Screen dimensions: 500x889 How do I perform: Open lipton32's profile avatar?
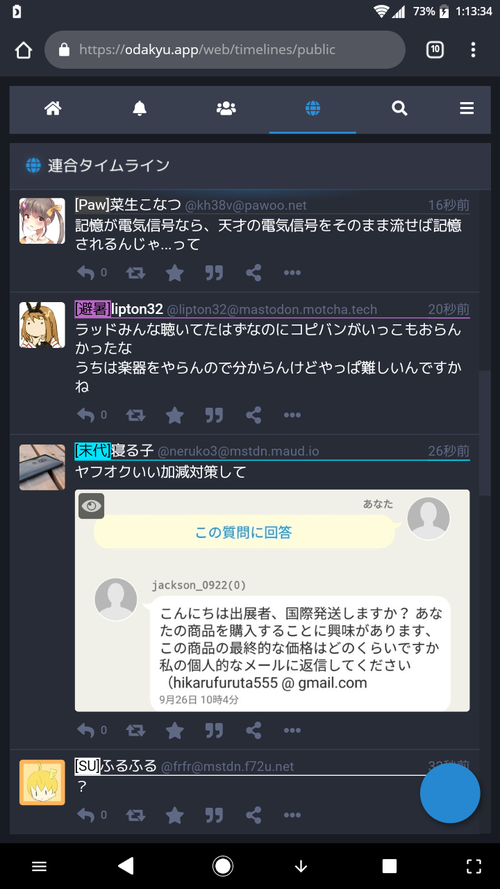tap(42, 325)
